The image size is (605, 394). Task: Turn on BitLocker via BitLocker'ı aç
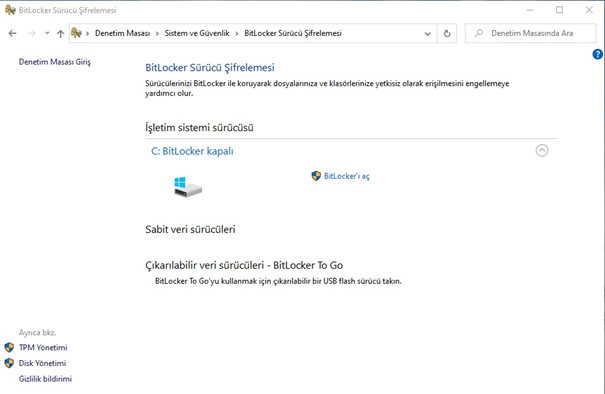(346, 176)
